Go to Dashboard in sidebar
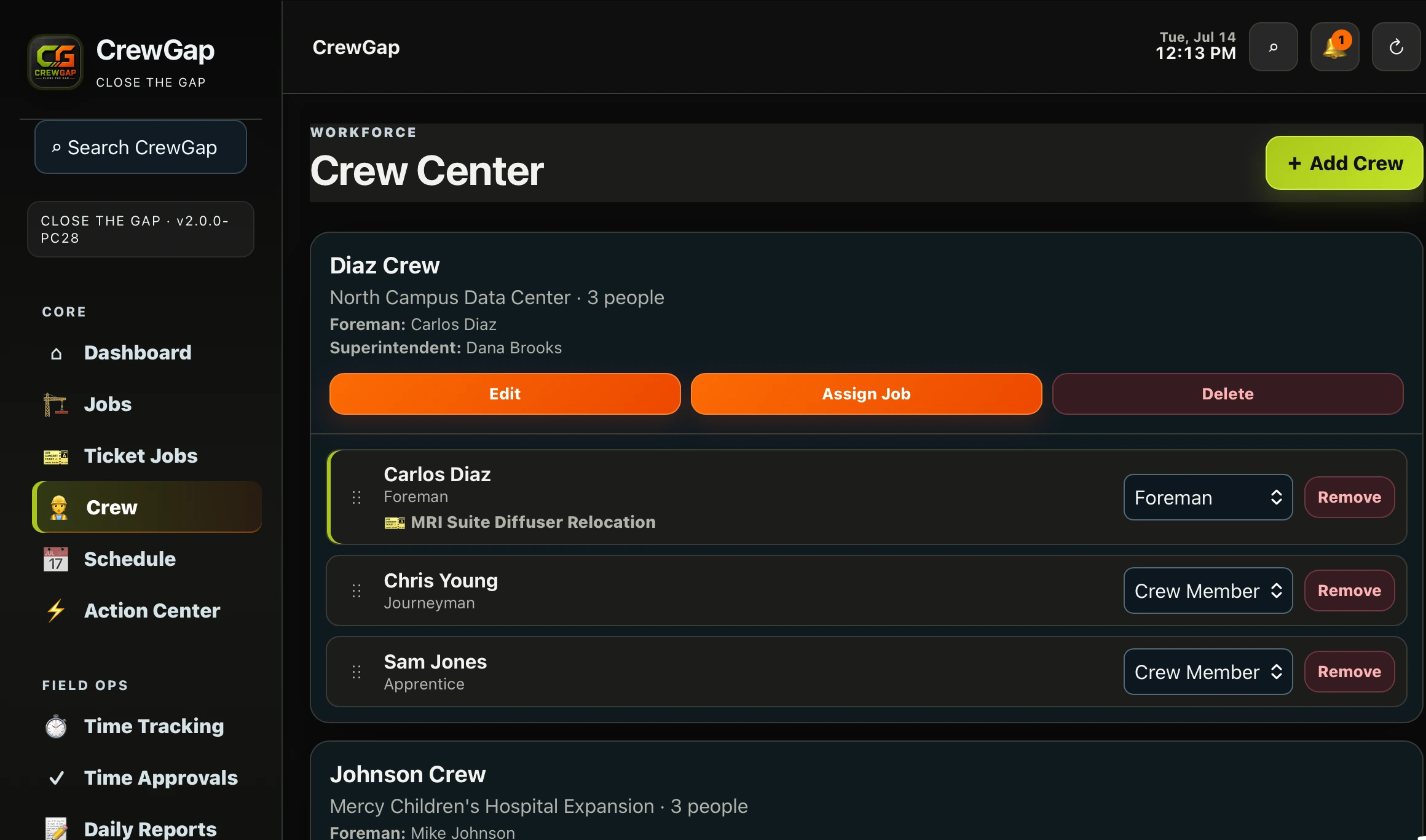This screenshot has width=1426, height=840. pyautogui.click(x=147, y=353)
